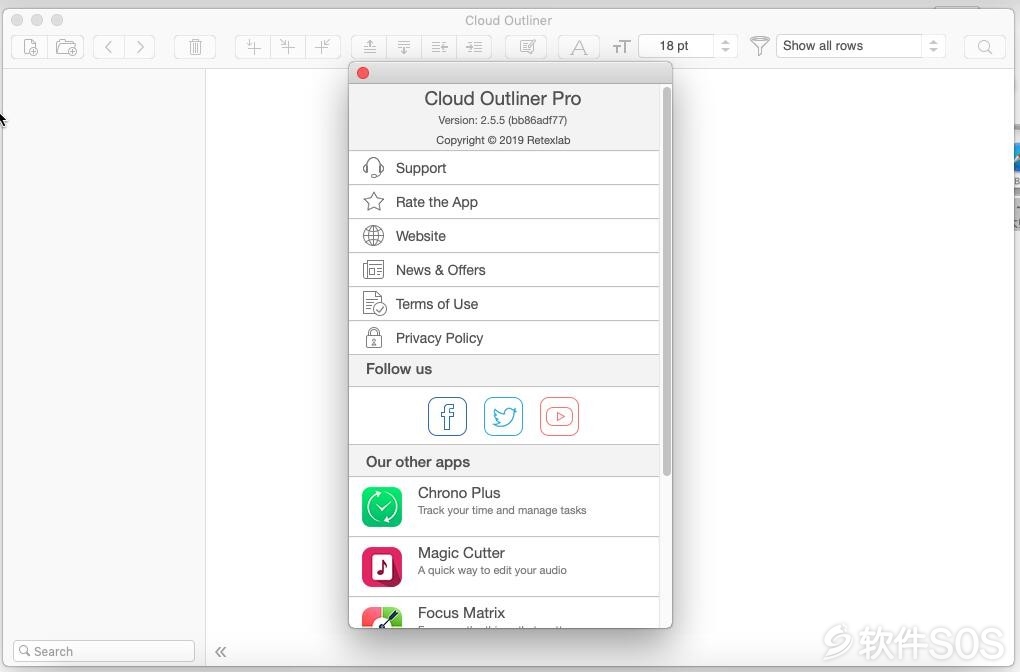This screenshot has width=1020, height=672.
Task: Click the new folder toolbar icon
Action: click(66, 47)
